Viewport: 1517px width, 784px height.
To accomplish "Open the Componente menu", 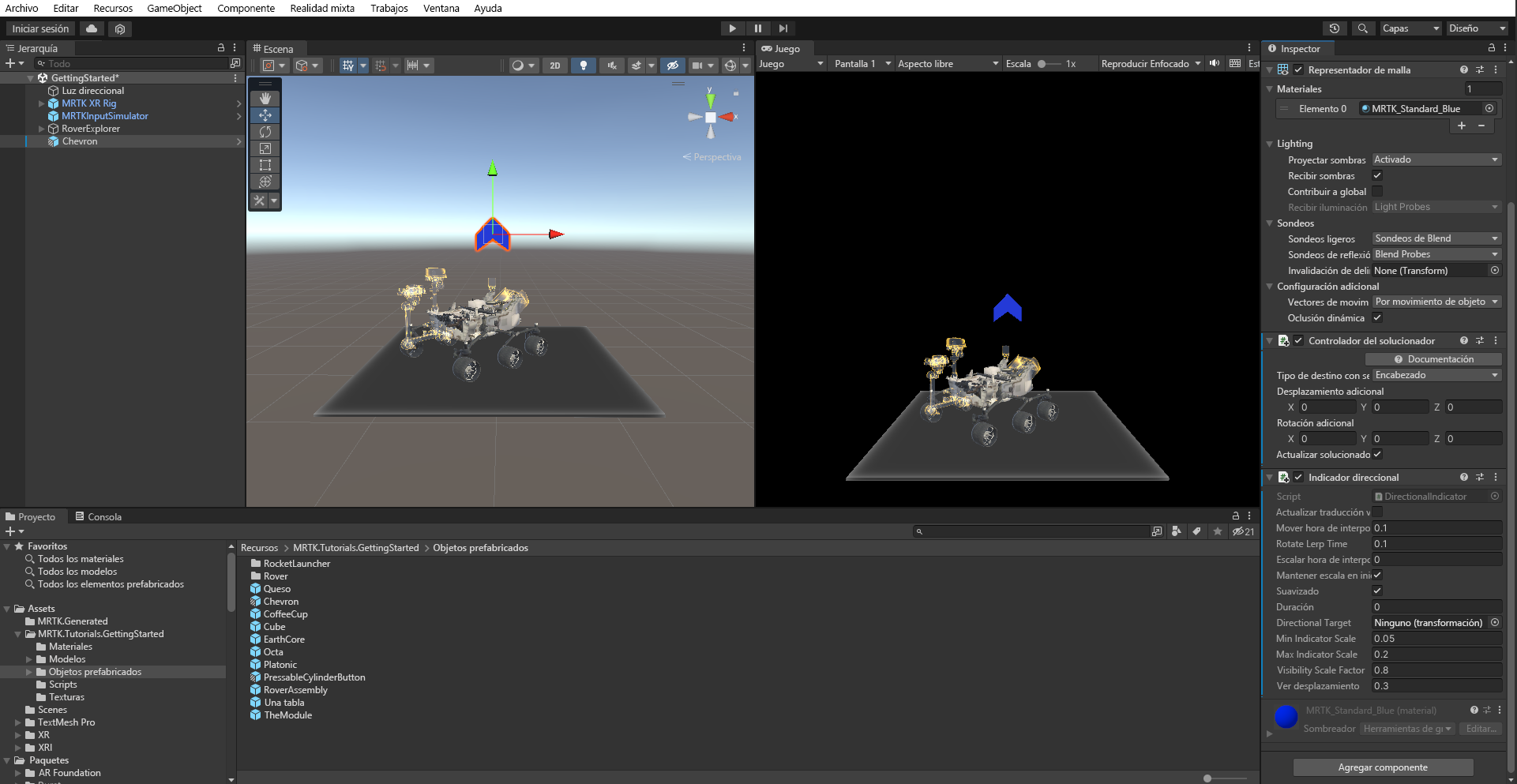I will [246, 8].
